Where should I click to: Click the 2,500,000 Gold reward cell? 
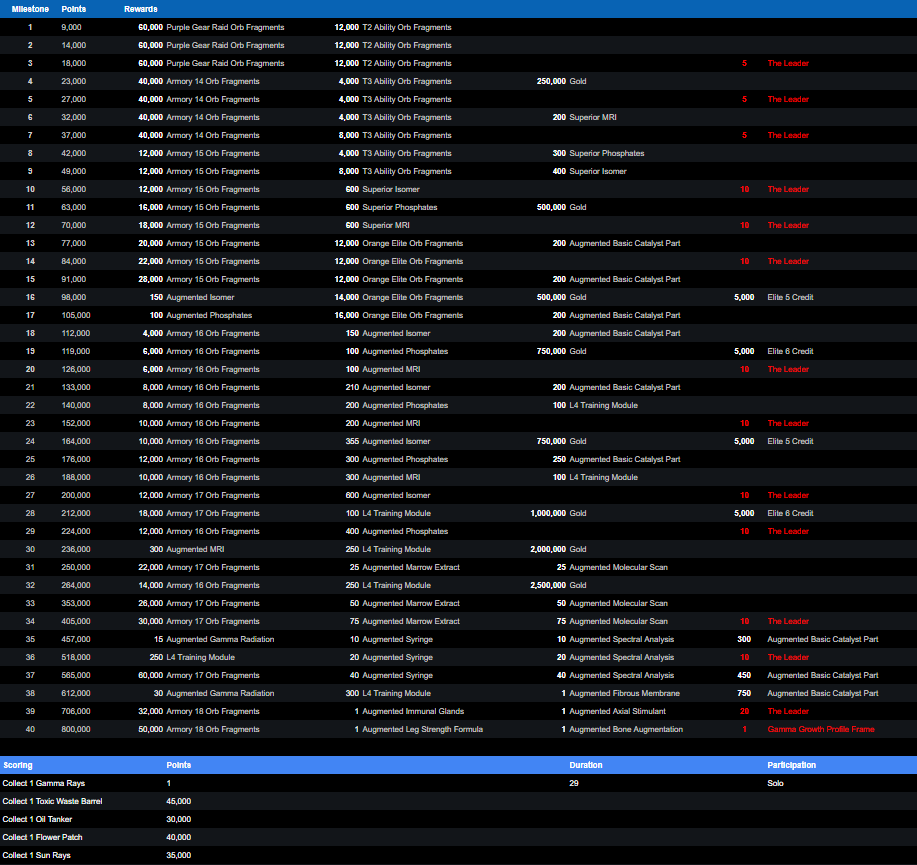[558, 586]
